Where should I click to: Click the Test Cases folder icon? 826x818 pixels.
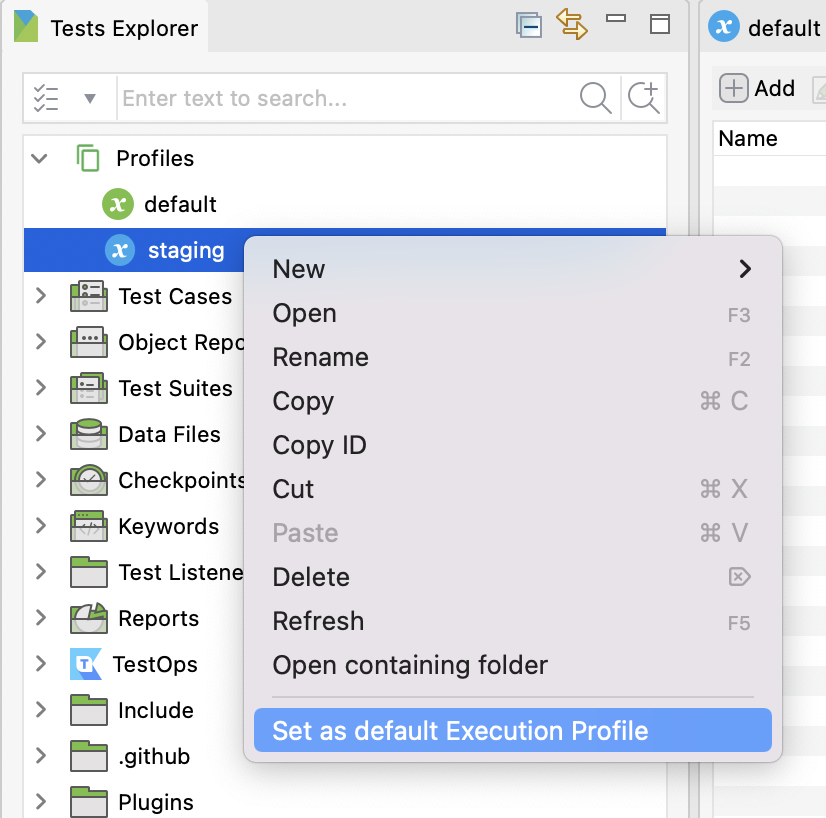coord(89,297)
